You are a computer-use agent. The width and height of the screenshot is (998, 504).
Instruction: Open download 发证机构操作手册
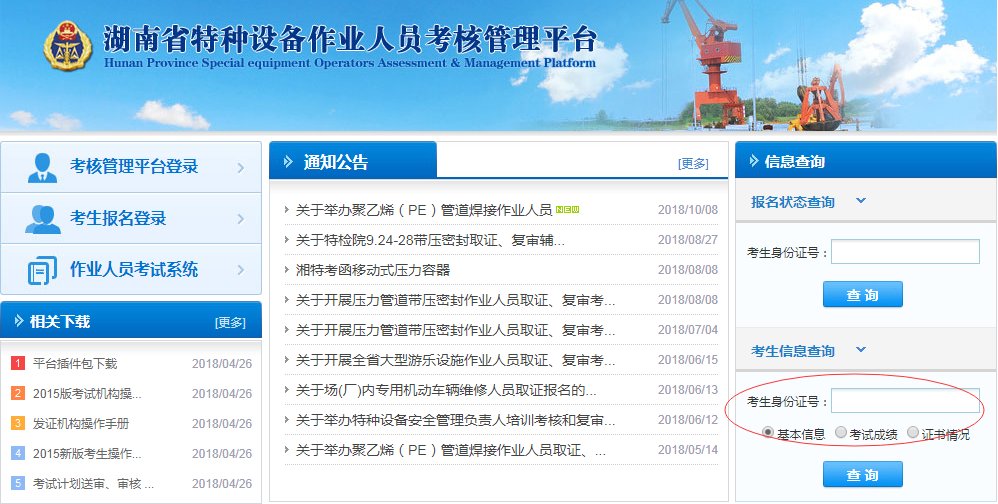click(x=81, y=423)
